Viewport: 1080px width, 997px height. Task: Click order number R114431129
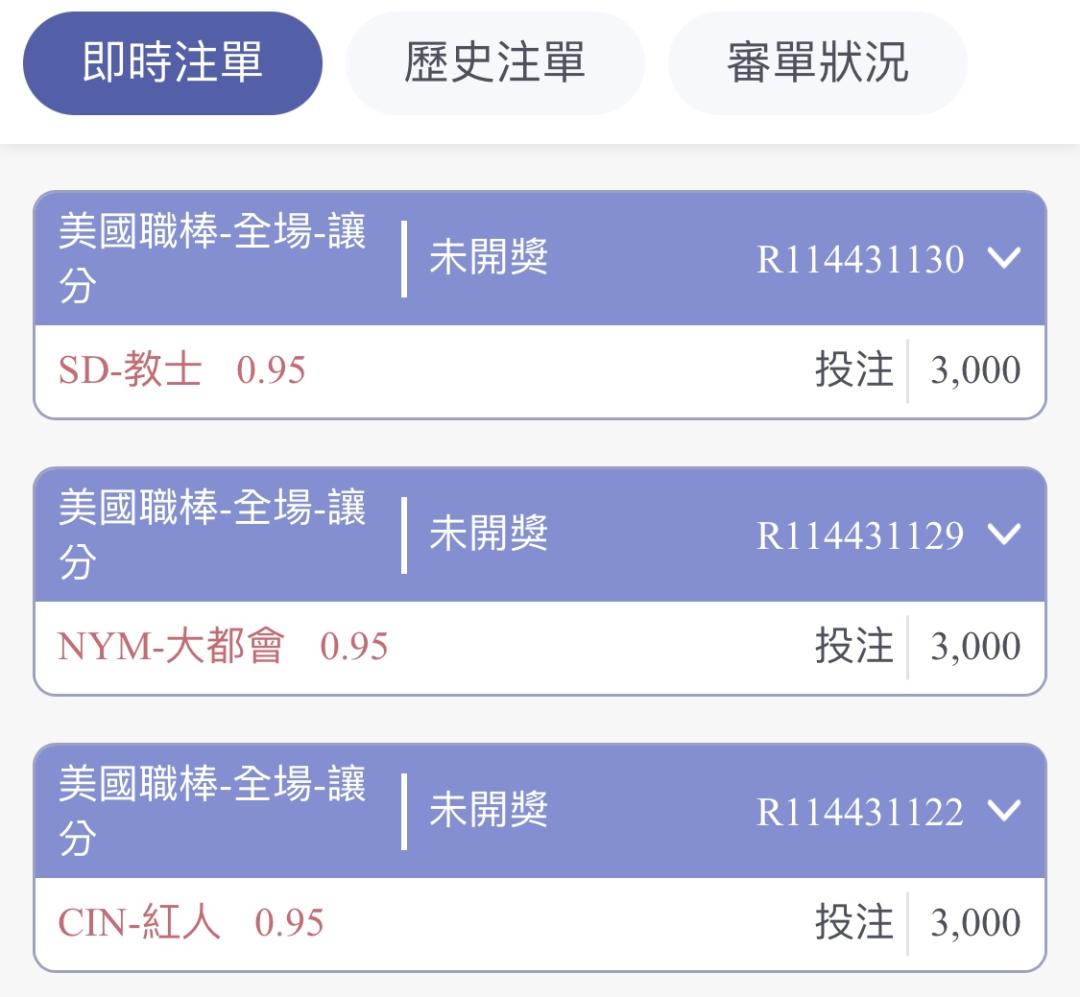click(860, 536)
